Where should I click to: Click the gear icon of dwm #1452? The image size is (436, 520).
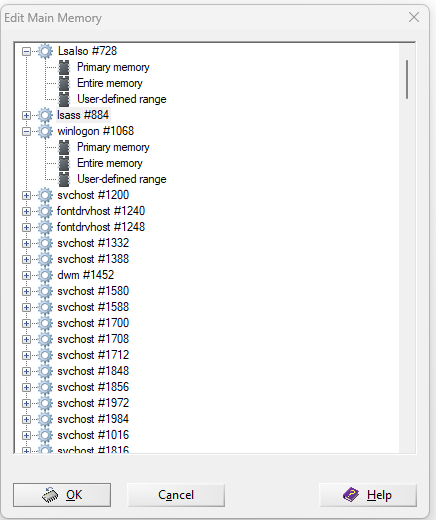pos(45,275)
